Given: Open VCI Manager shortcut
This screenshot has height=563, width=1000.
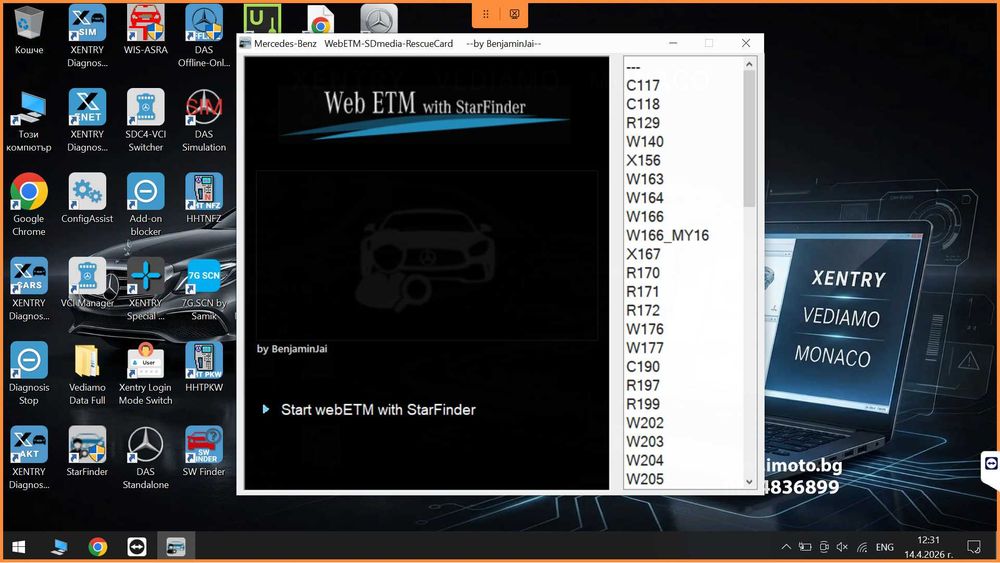Looking at the screenshot, I should click(87, 283).
